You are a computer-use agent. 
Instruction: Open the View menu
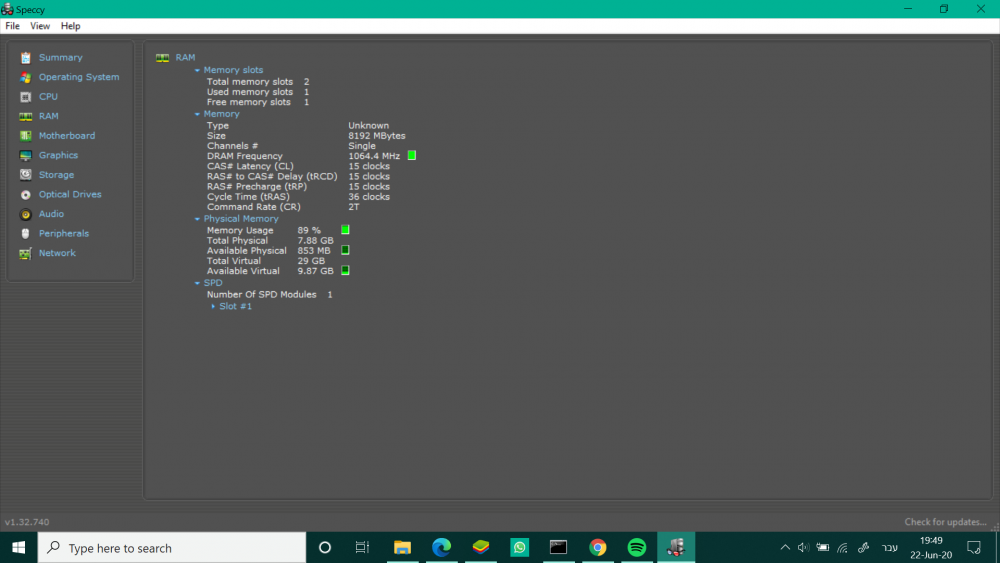(x=40, y=26)
